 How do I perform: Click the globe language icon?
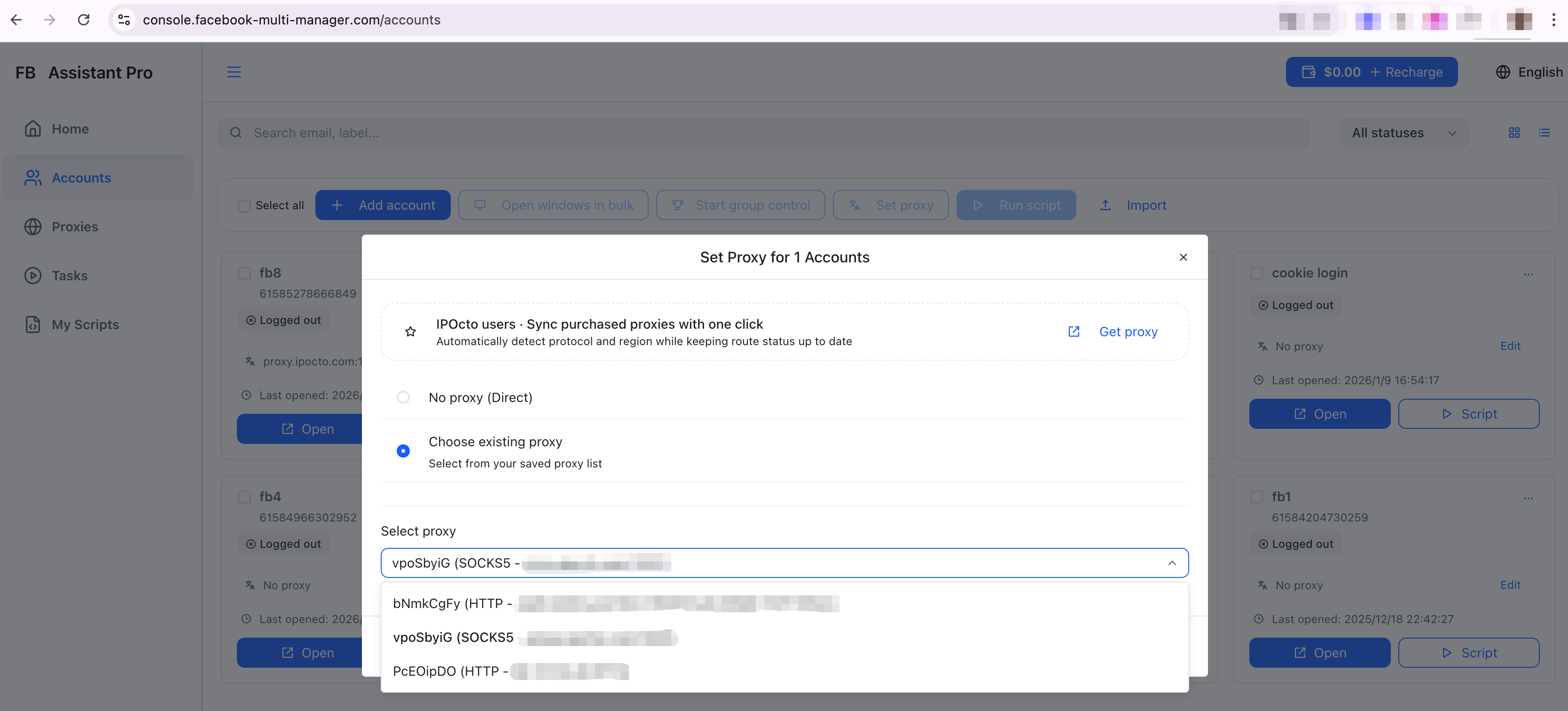[x=1502, y=72]
